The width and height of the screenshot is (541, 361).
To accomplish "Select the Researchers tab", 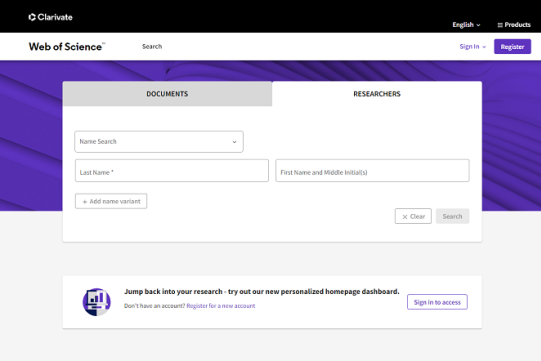I will (x=377, y=94).
